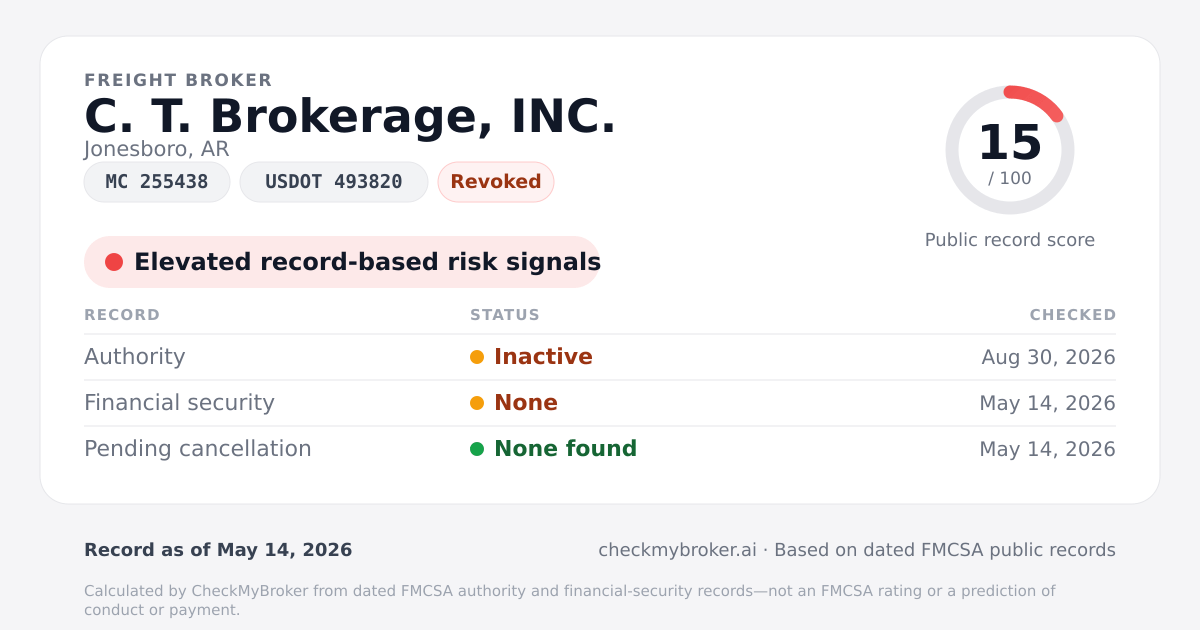Click the circular score gauge showing 15

click(x=1010, y=150)
